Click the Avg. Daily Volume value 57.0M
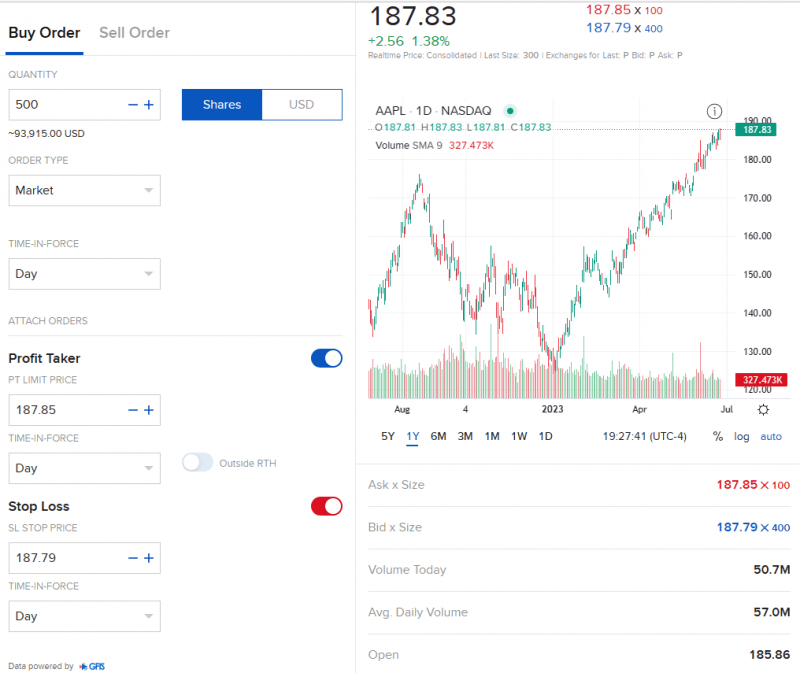This screenshot has height=673, width=800. (771, 612)
